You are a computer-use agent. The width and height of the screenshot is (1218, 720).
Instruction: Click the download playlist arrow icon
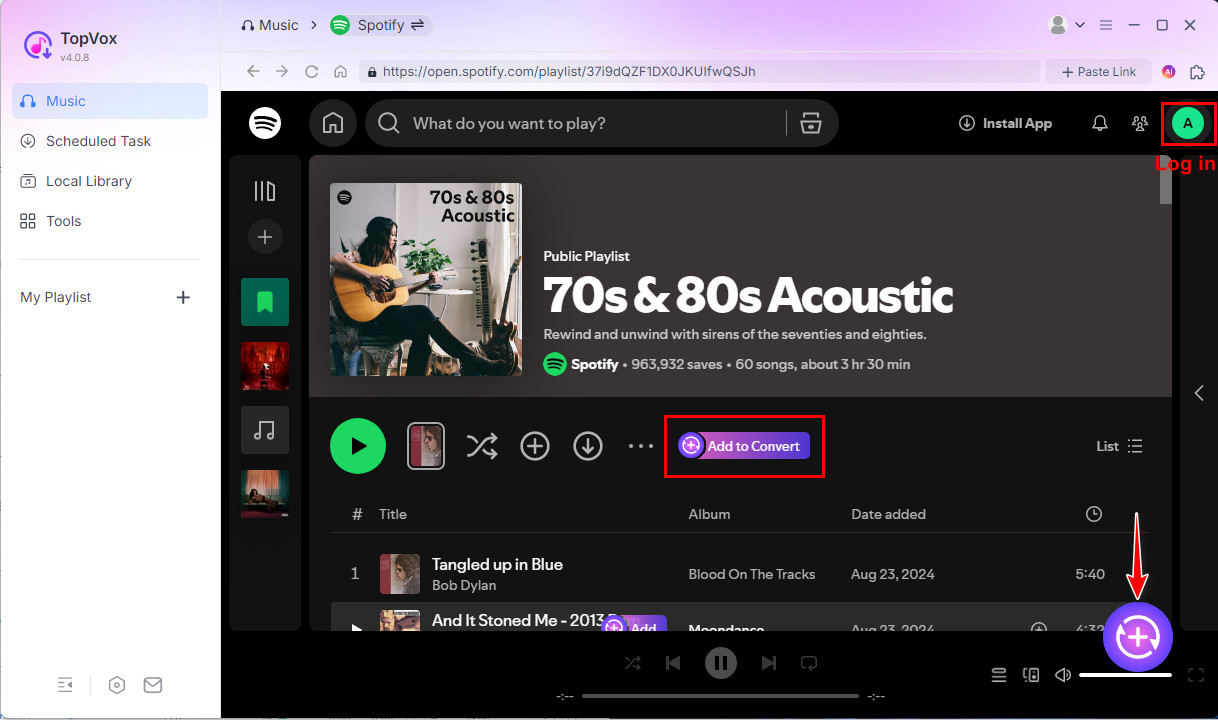click(588, 446)
